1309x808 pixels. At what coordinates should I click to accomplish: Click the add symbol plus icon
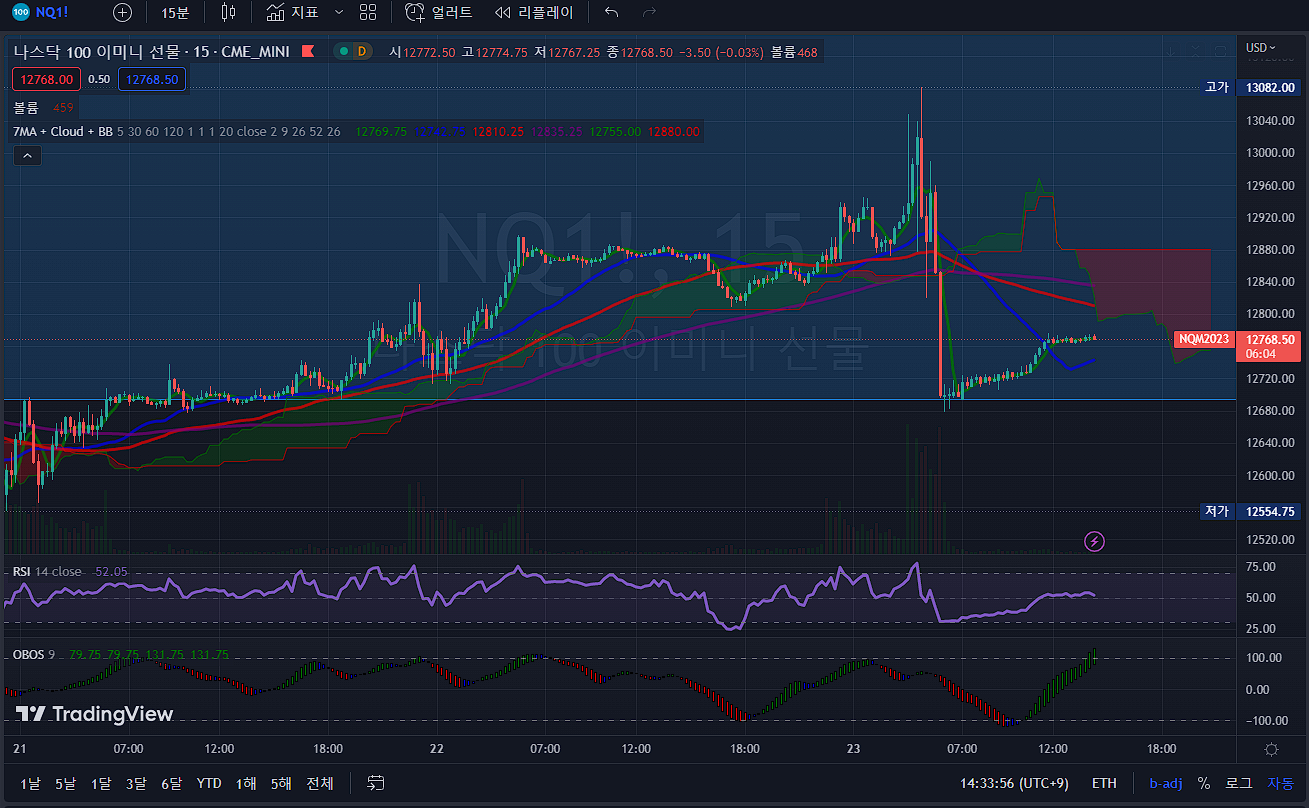[122, 13]
